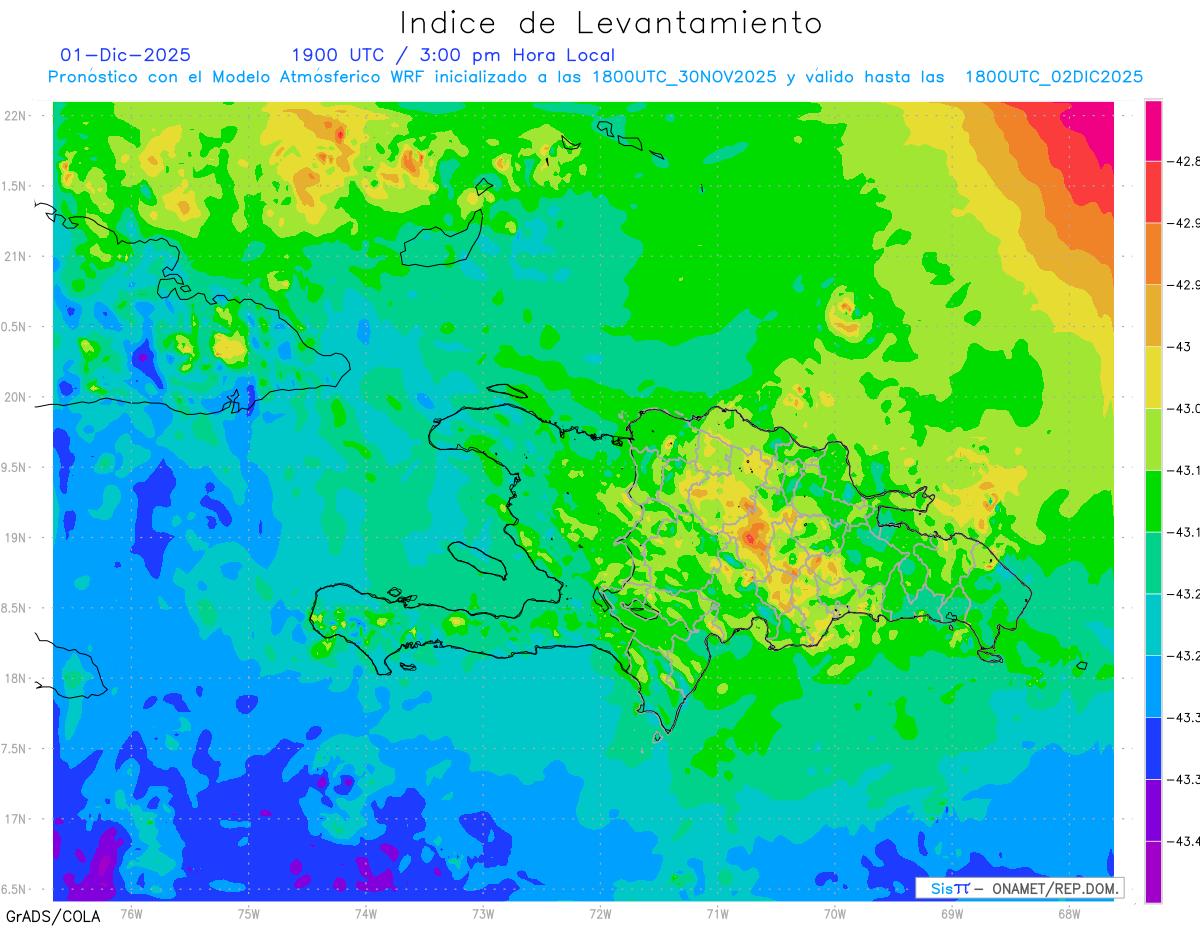Pick the amber-gold block in the color bar
The image size is (1200, 927).
click(x=1153, y=316)
